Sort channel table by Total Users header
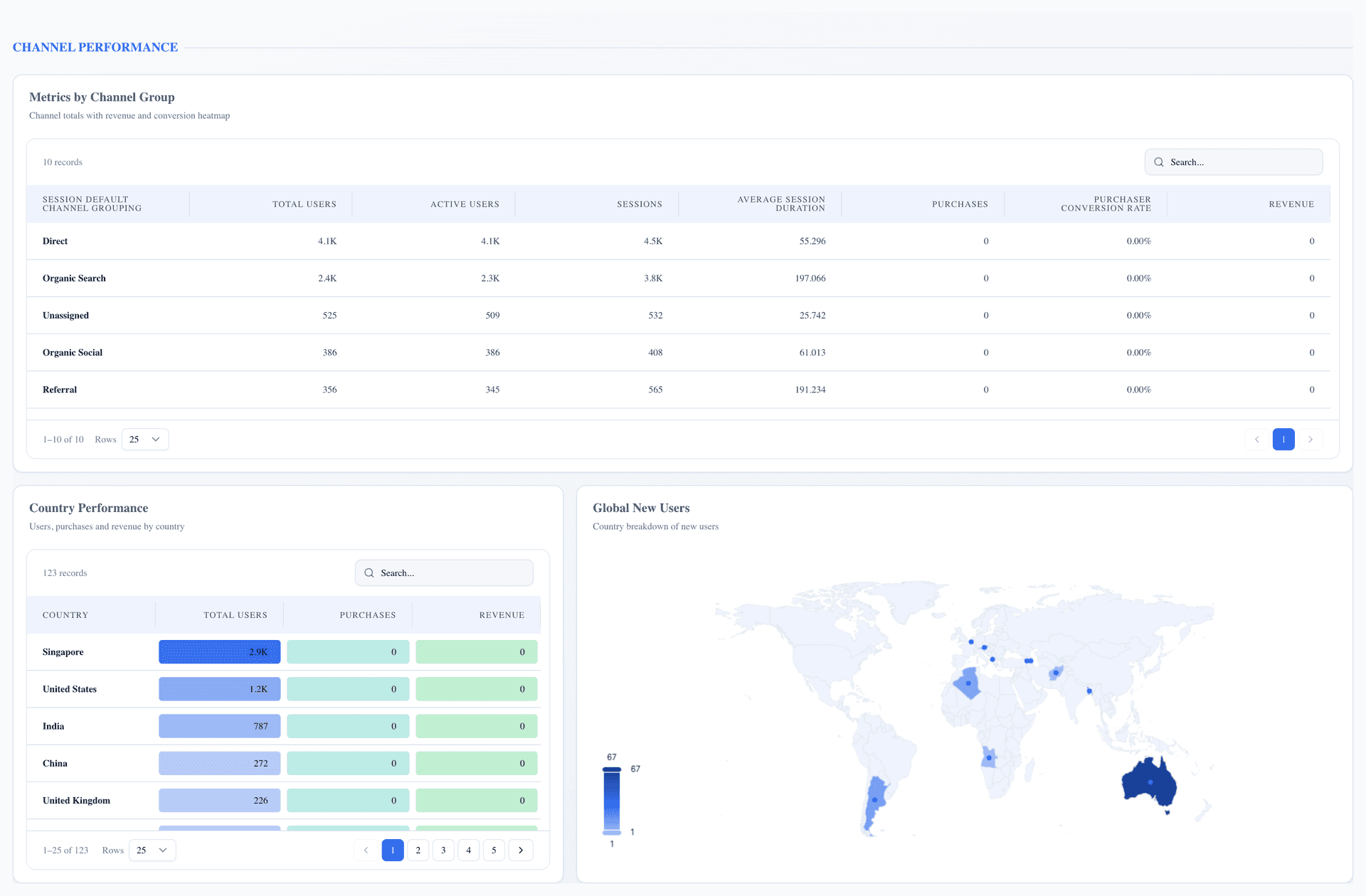The image size is (1366, 896). coord(271,204)
